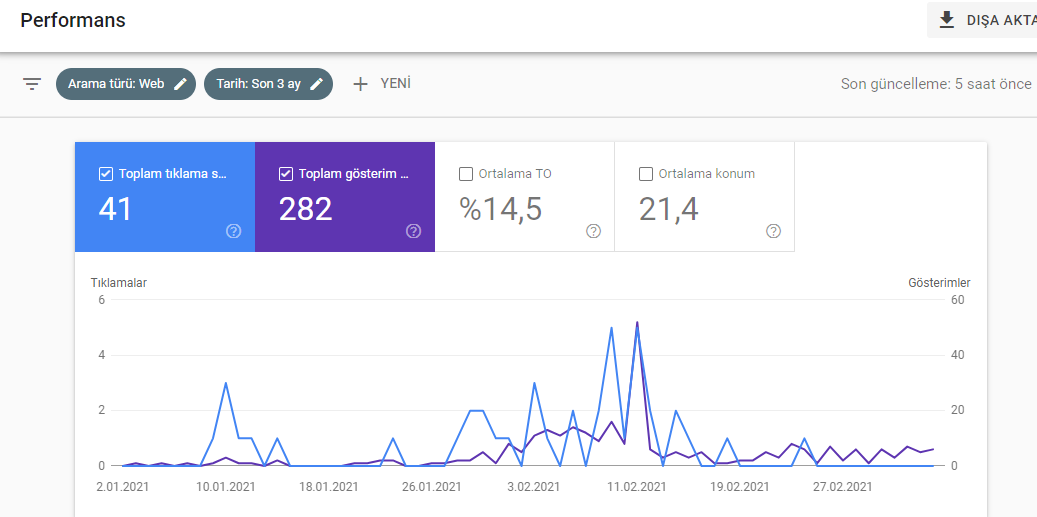Select the CTR value %14,5
The height and width of the screenshot is (517, 1037).
point(501,209)
